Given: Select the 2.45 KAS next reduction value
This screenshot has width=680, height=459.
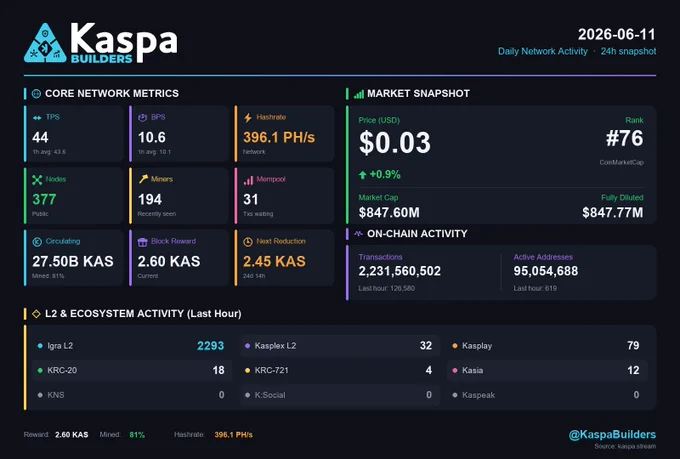Looking at the screenshot, I should 274,262.
